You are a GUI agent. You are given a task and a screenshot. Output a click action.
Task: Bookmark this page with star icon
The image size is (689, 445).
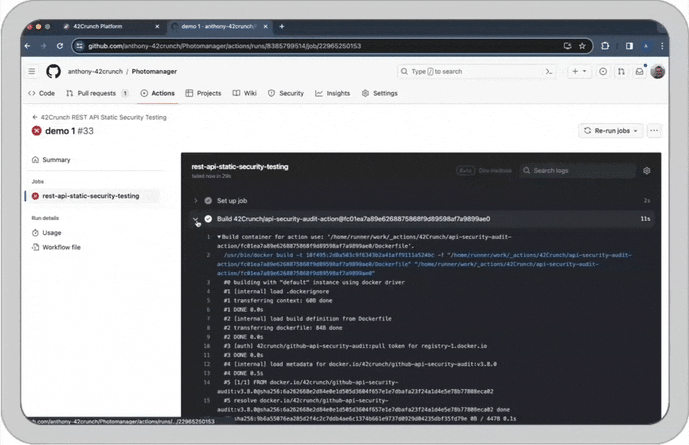582,46
